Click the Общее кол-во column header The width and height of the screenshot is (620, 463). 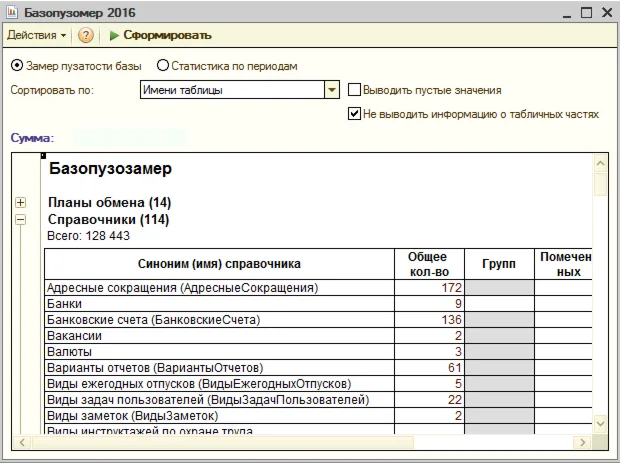[x=427, y=264]
